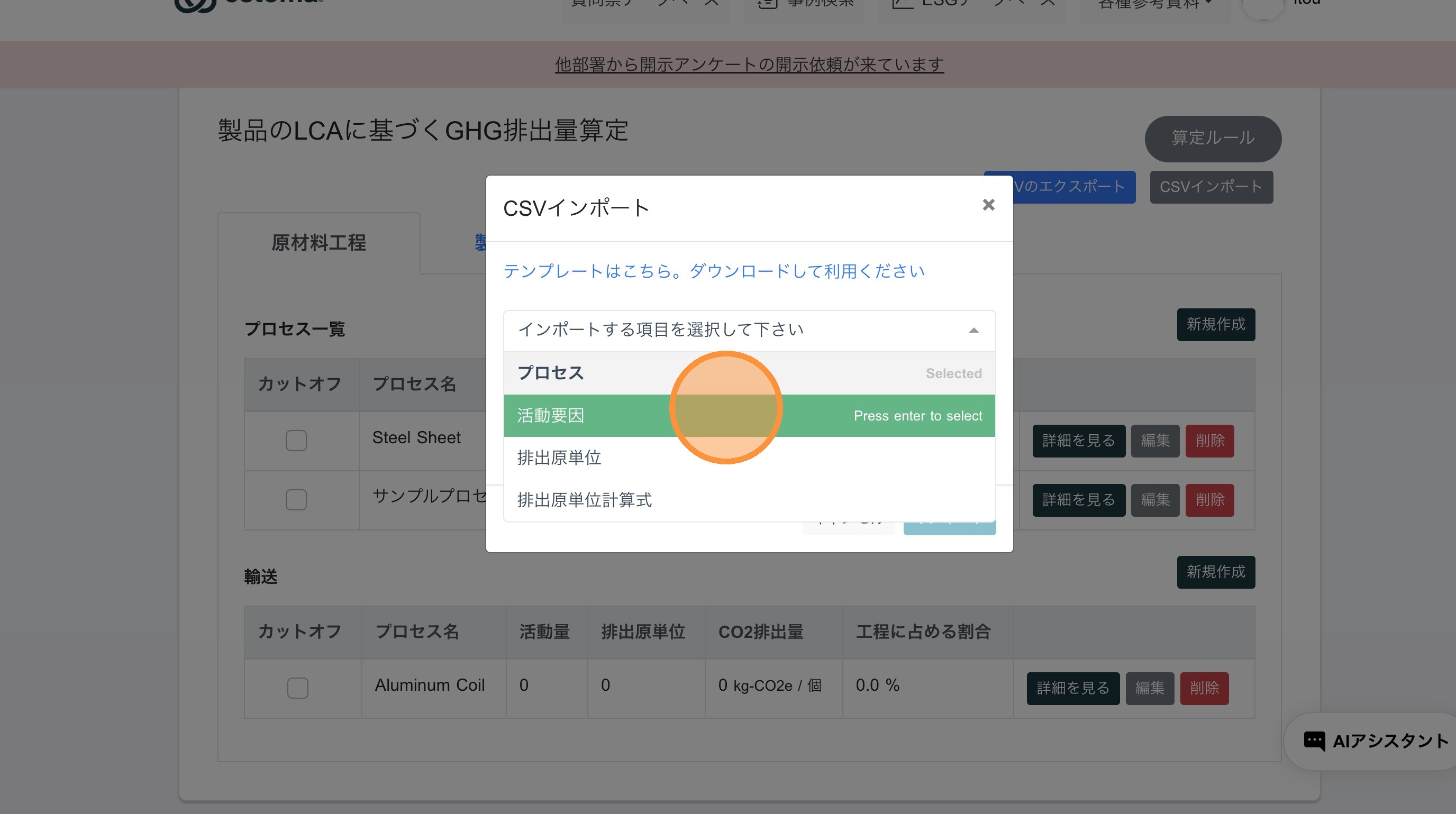
Task: Delete the Aluminum Coil transport row
Action: 1204,688
